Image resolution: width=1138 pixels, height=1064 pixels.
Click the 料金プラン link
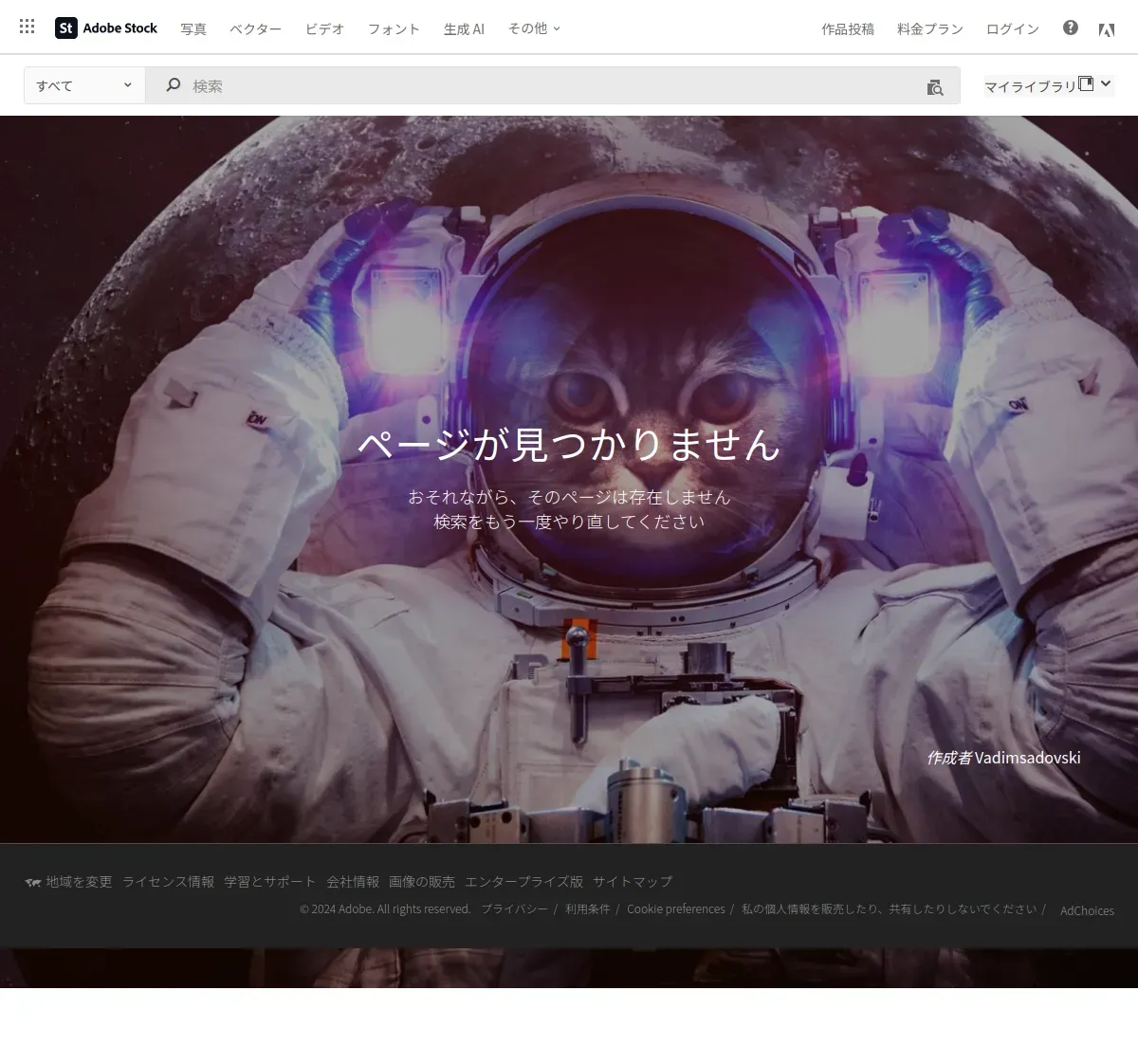click(x=930, y=29)
